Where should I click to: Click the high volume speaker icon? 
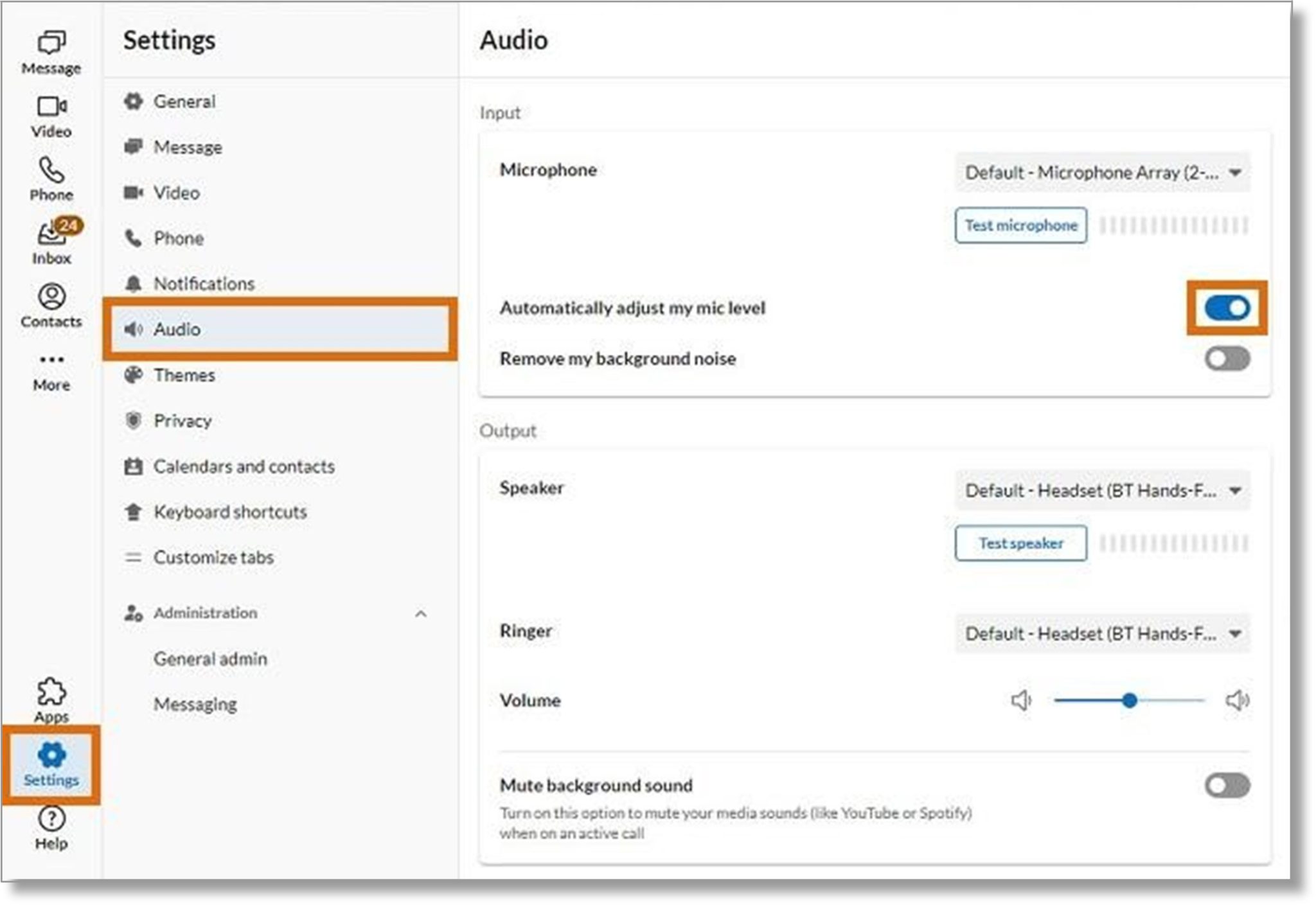click(x=1238, y=700)
